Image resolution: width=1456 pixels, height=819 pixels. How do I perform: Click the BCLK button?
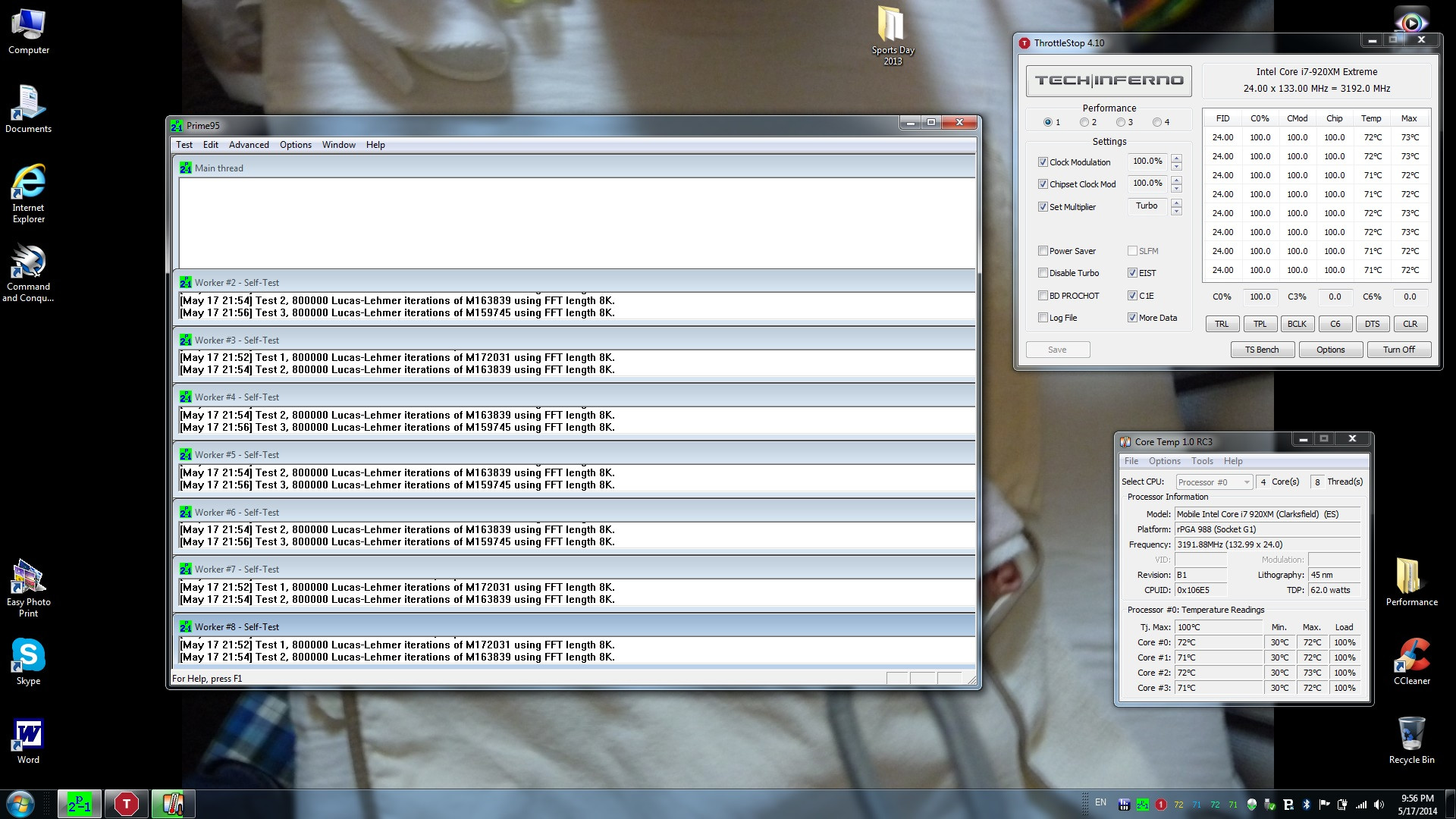(x=1297, y=324)
